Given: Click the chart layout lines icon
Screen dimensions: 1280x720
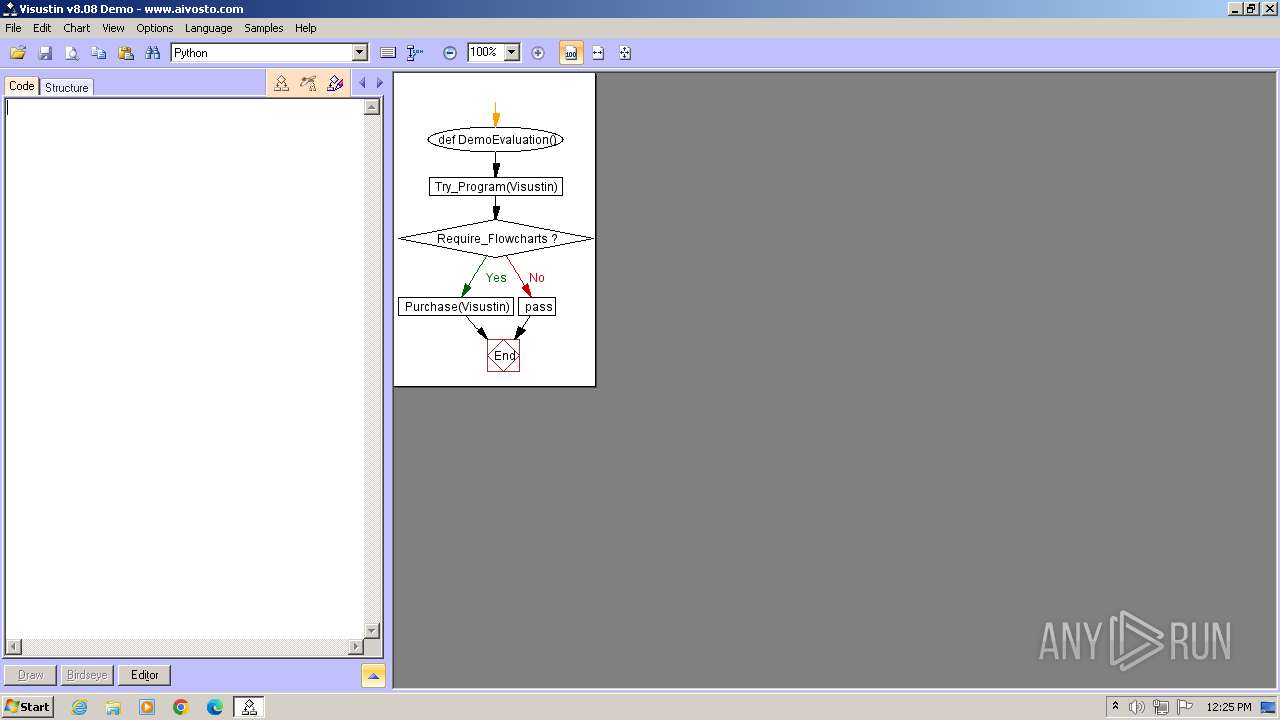Looking at the screenshot, I should point(389,53).
